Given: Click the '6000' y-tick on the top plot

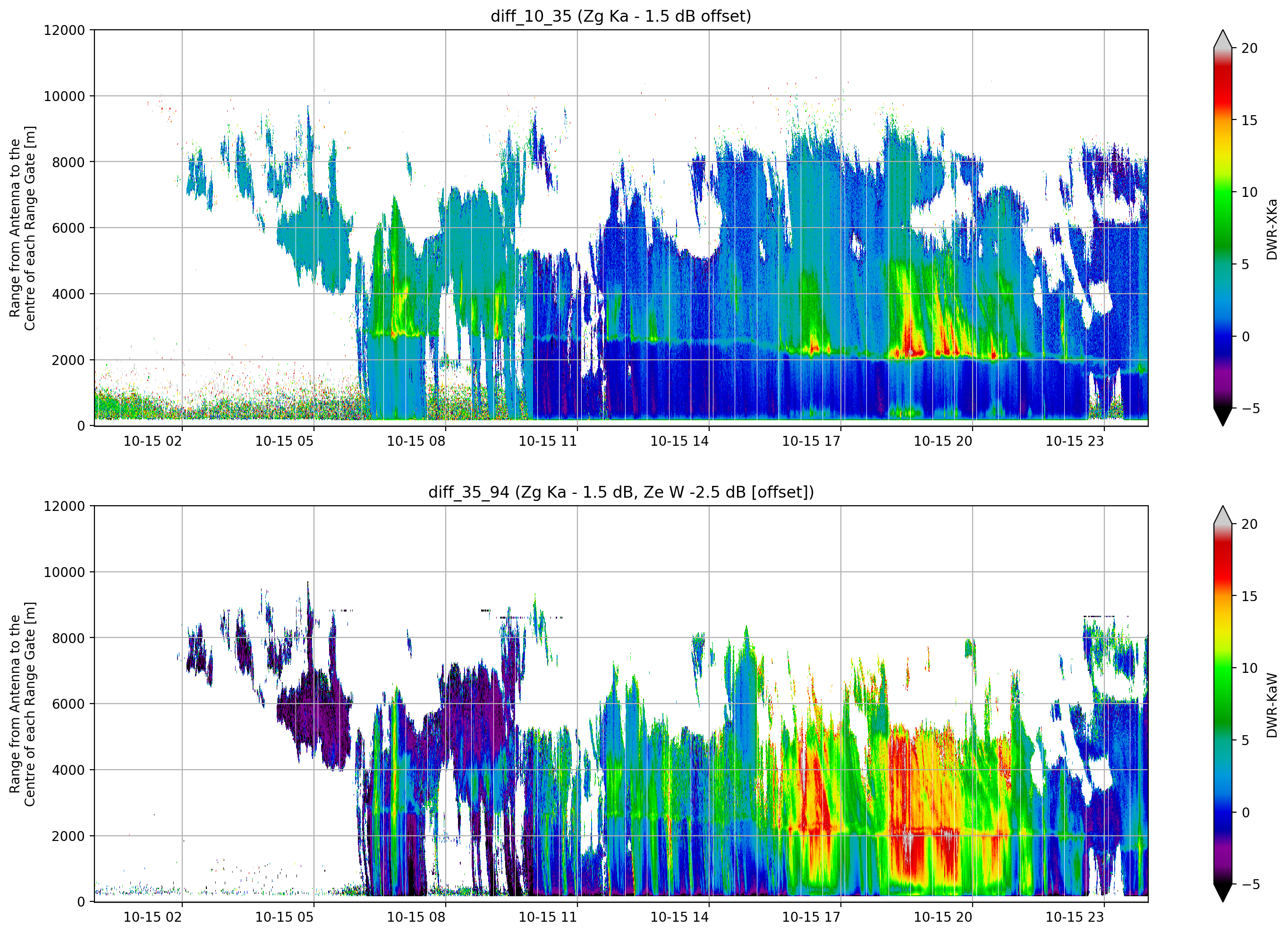Looking at the screenshot, I should pyautogui.click(x=68, y=228).
